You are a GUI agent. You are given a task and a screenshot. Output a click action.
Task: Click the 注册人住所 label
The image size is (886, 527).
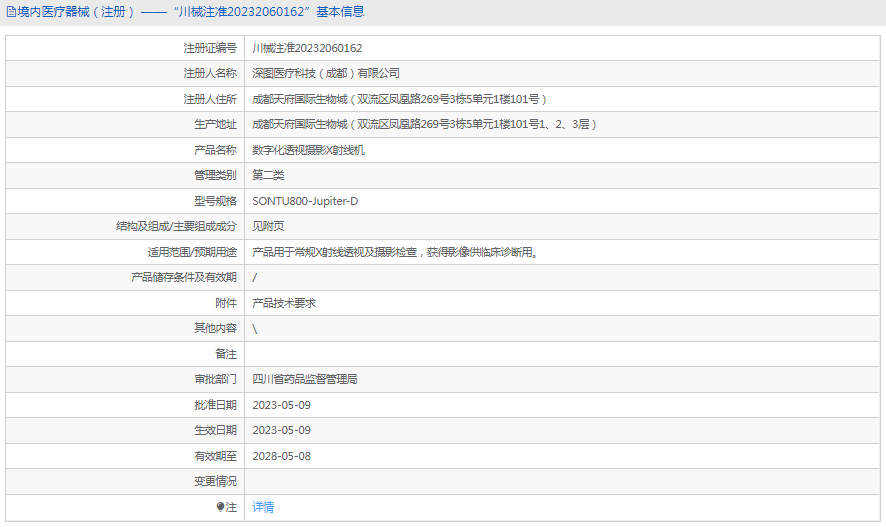210,99
